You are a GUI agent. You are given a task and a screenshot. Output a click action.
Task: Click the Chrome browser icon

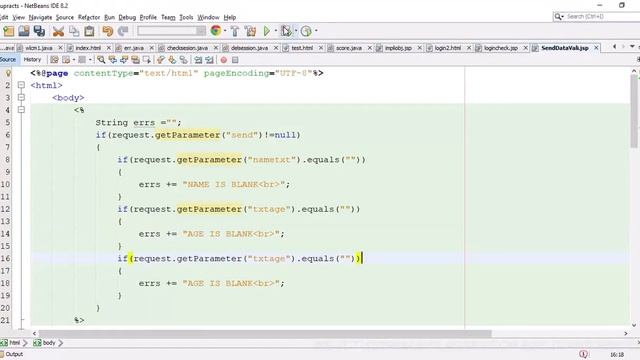(x=216, y=31)
